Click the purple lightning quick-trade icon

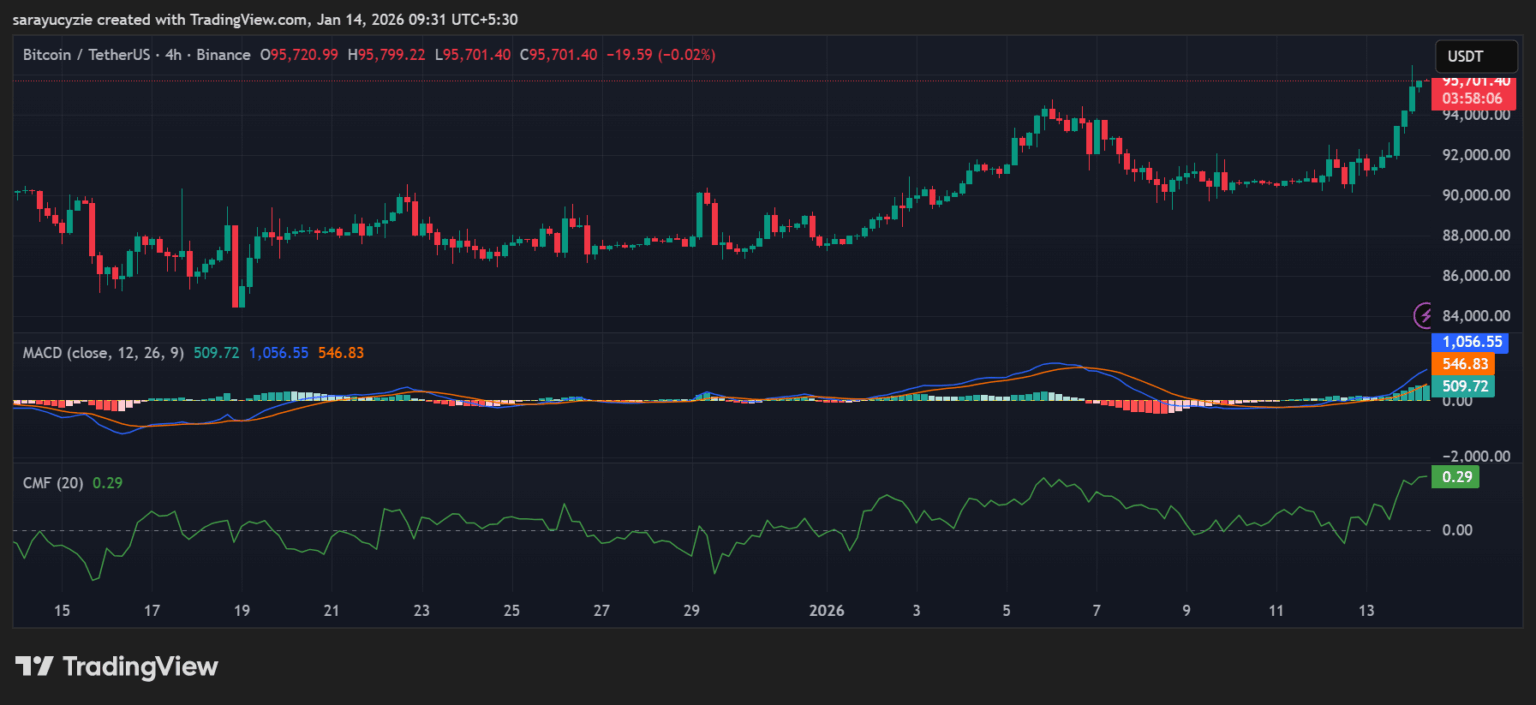tap(1424, 317)
